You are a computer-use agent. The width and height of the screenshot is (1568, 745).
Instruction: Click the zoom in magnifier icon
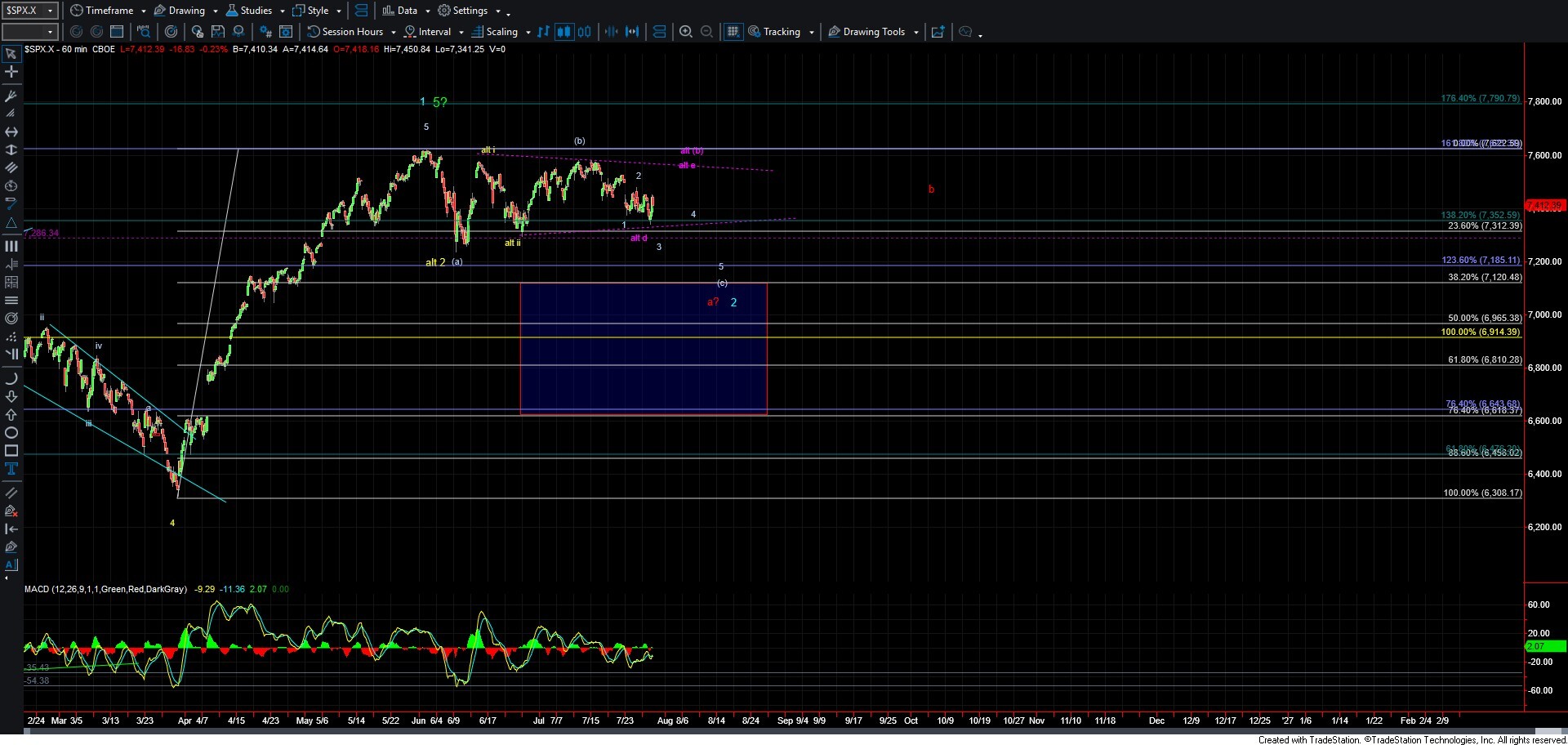click(686, 32)
